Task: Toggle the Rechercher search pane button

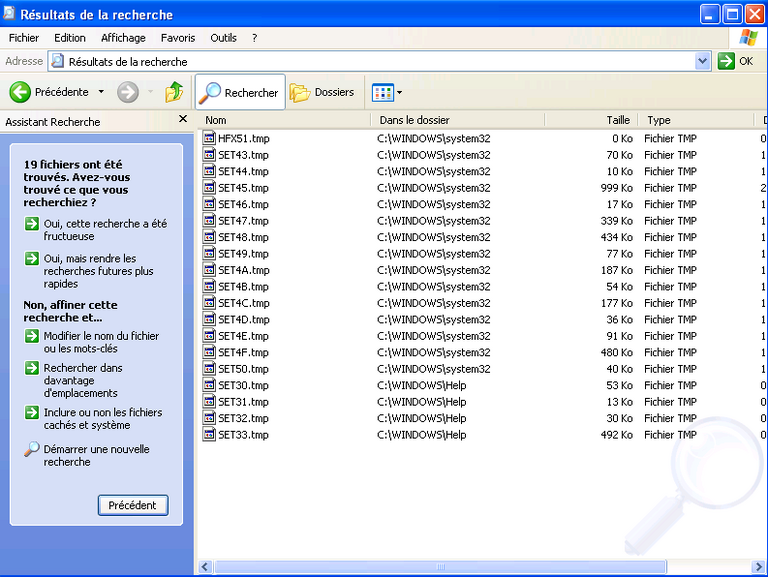Action: [x=240, y=92]
